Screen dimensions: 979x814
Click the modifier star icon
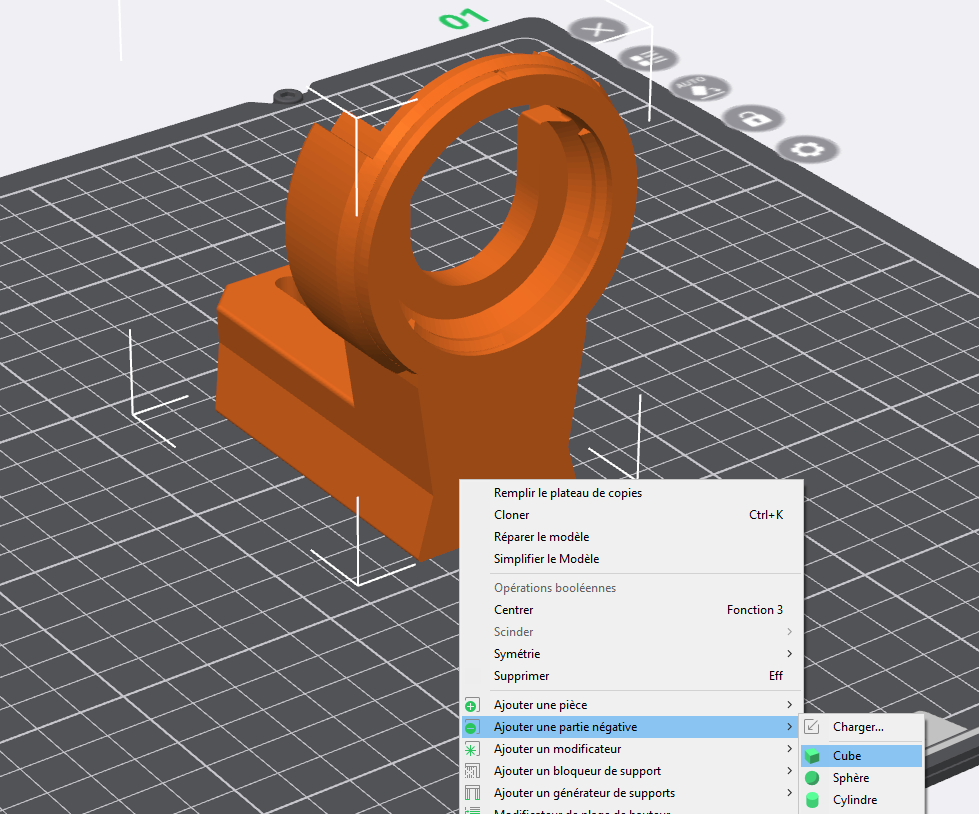pyautogui.click(x=472, y=749)
